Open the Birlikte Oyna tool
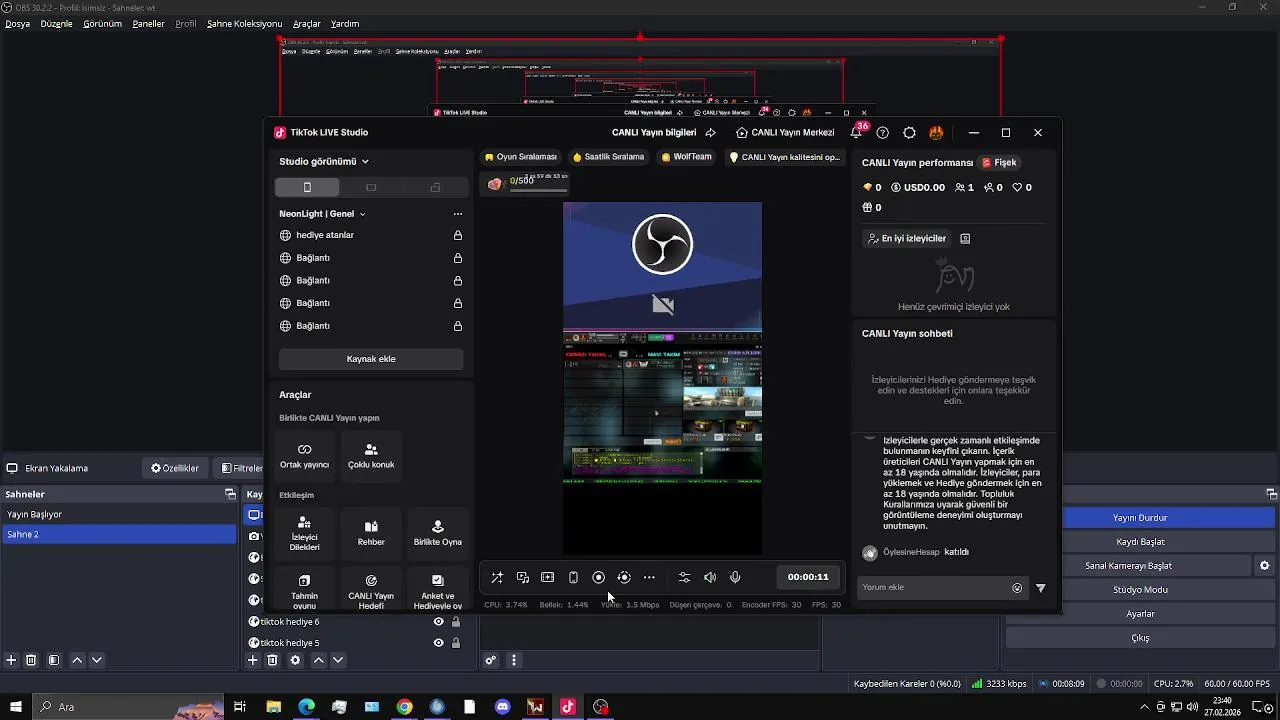The height and width of the screenshot is (720, 1280). (x=438, y=534)
